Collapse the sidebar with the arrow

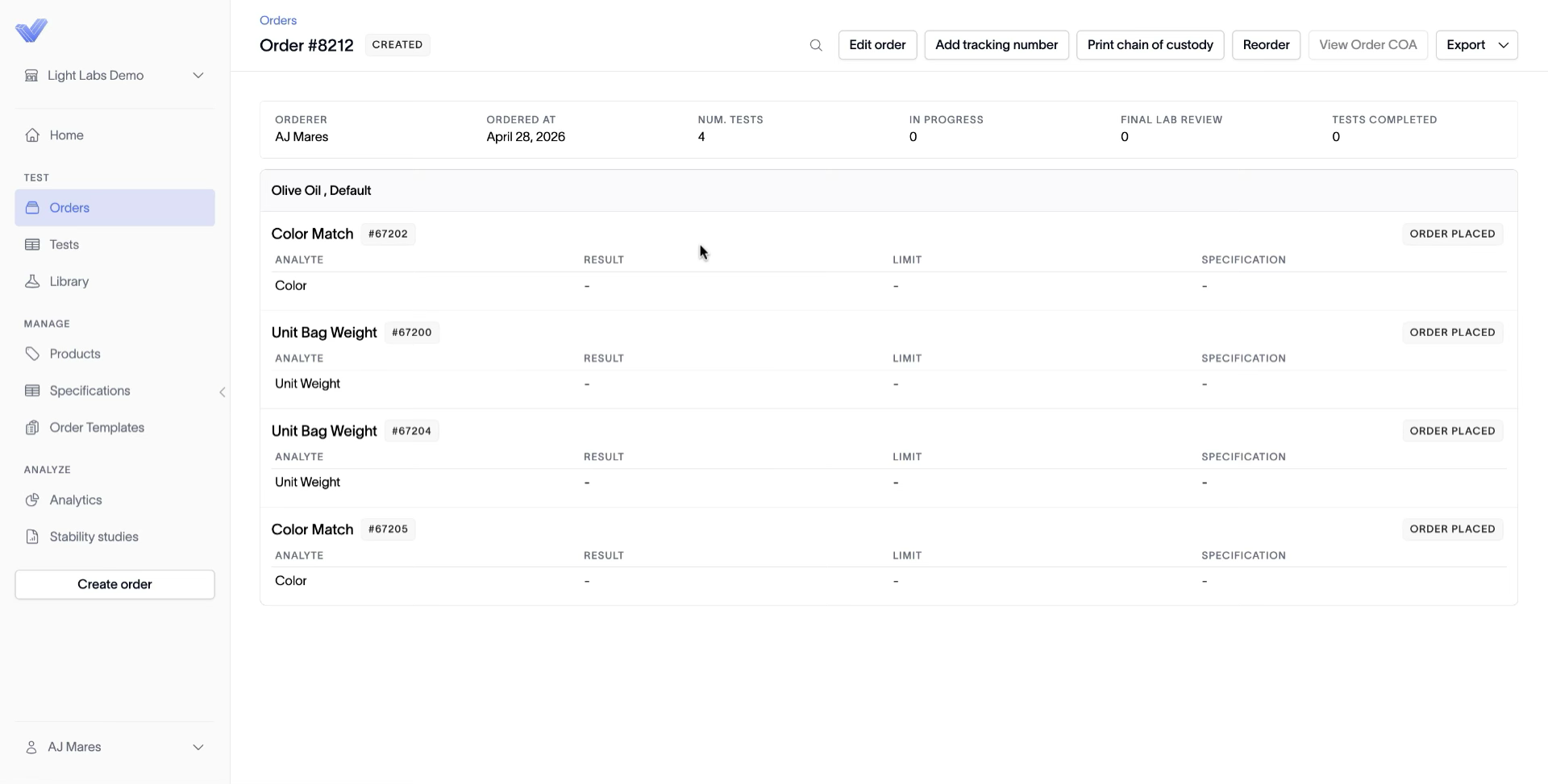[x=223, y=392]
